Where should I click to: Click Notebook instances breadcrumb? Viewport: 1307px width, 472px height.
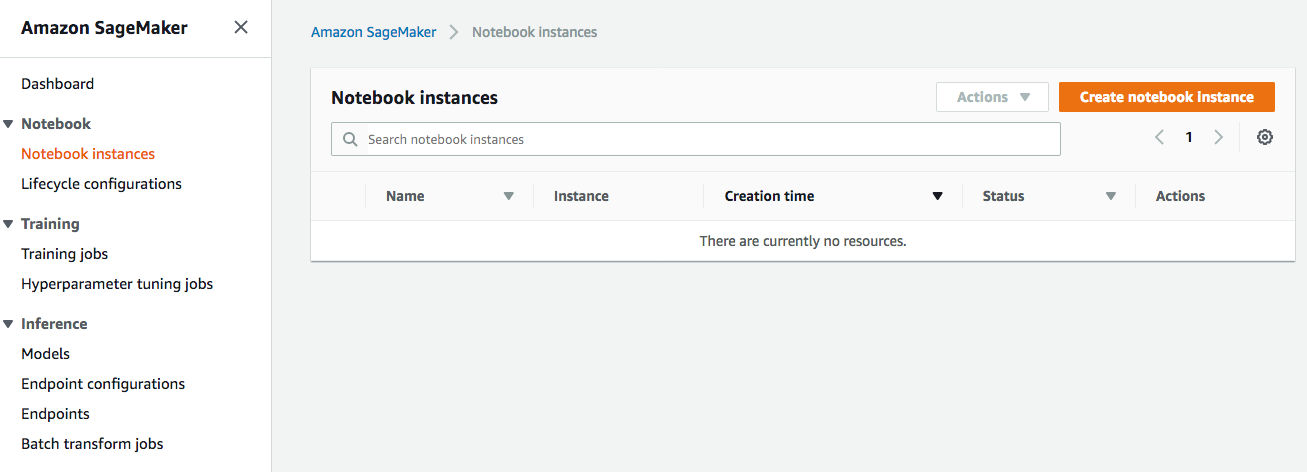(x=535, y=32)
